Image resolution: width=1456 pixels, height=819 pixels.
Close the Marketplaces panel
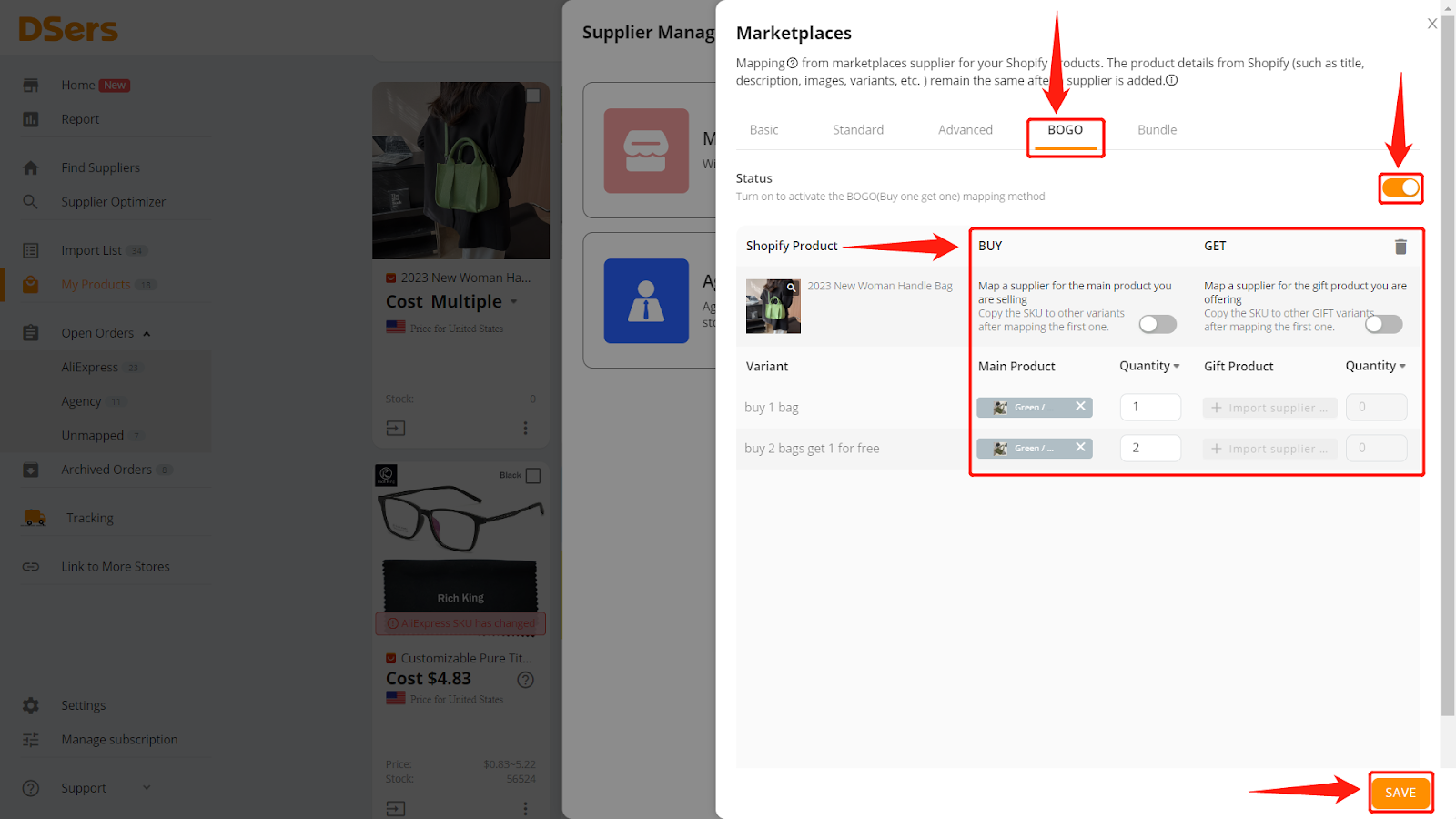1432,24
